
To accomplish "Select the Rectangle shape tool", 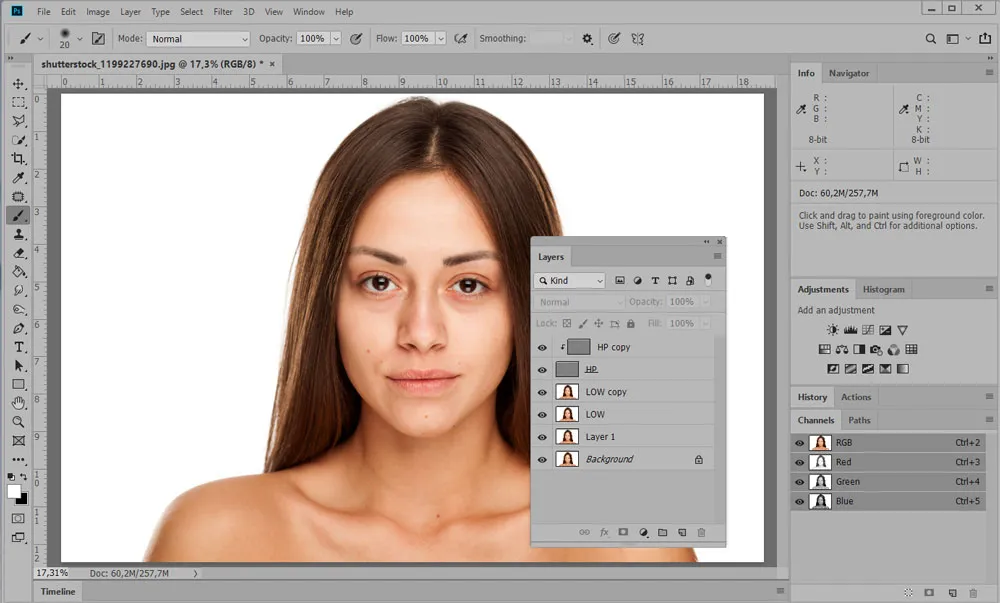I will tap(18, 384).
